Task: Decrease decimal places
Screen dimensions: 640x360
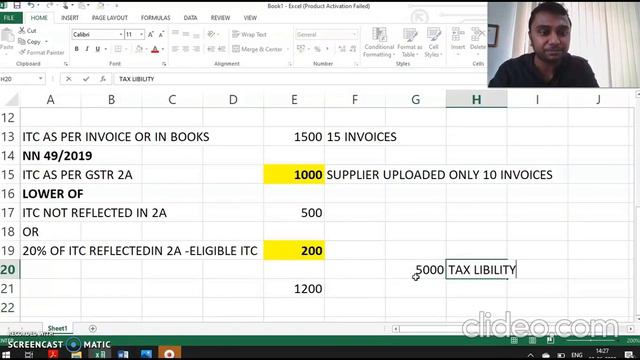Action: pyautogui.click(x=353, y=49)
